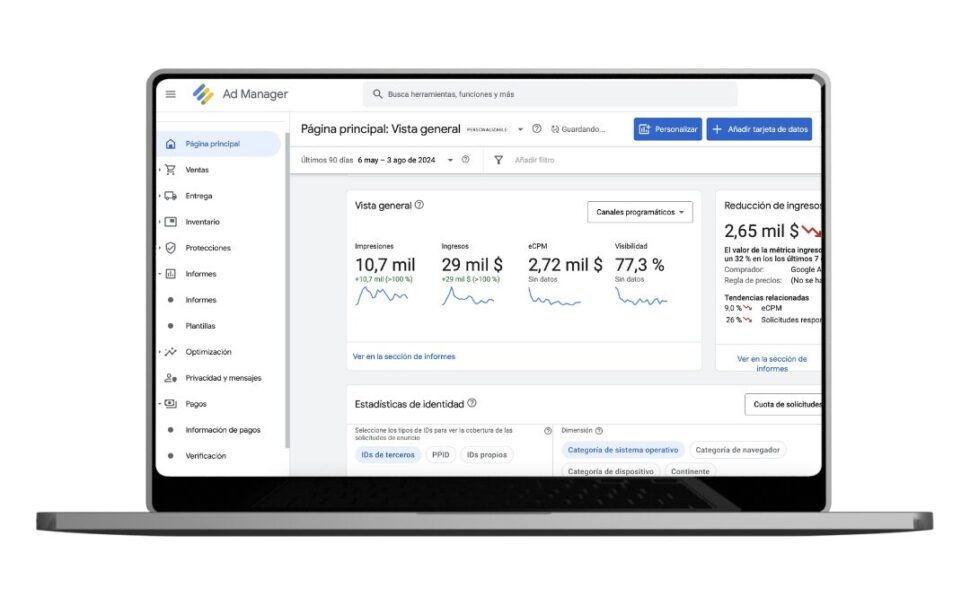The image size is (970, 606).
Task: Enable the PPID identity filter chip
Action: point(440,454)
